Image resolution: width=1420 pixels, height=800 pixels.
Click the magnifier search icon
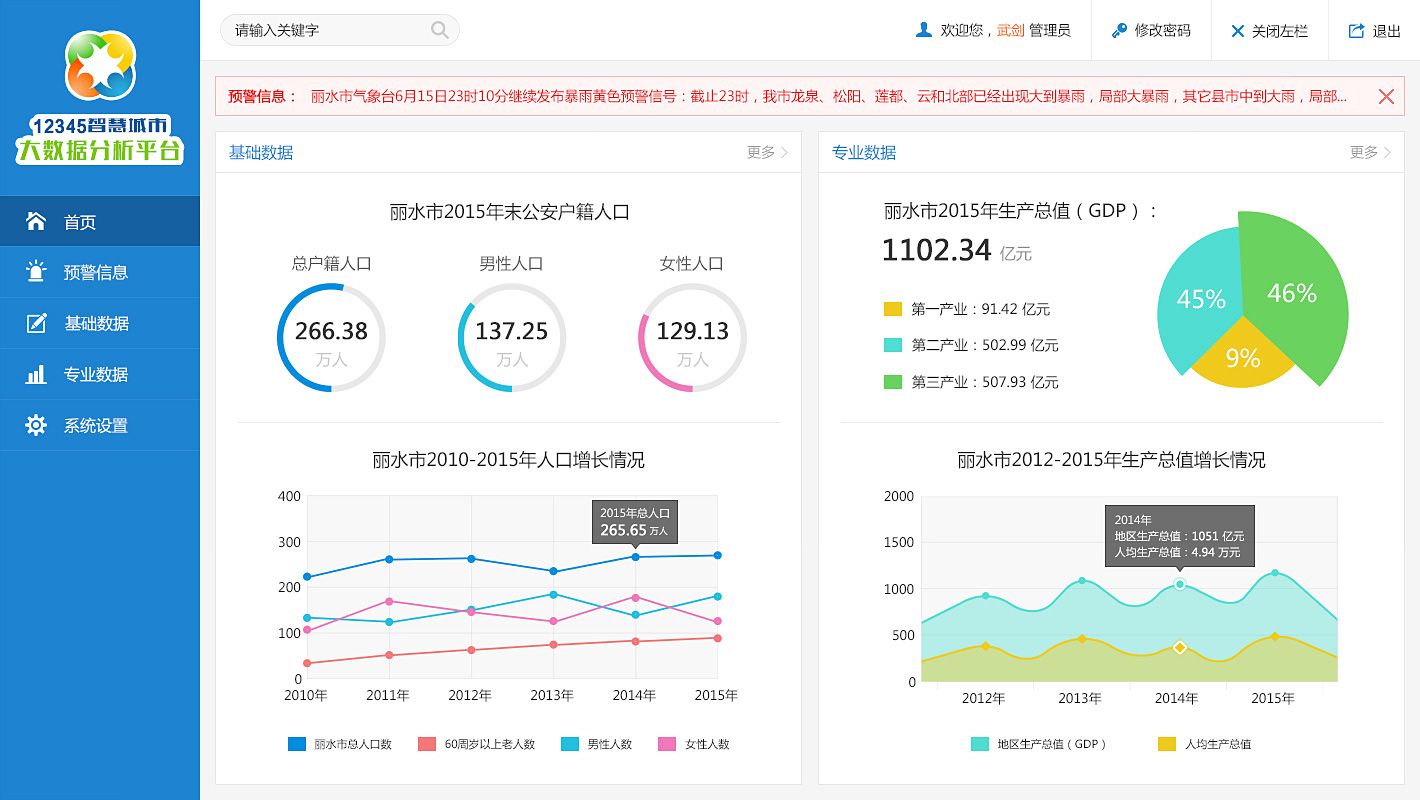pyautogui.click(x=440, y=30)
